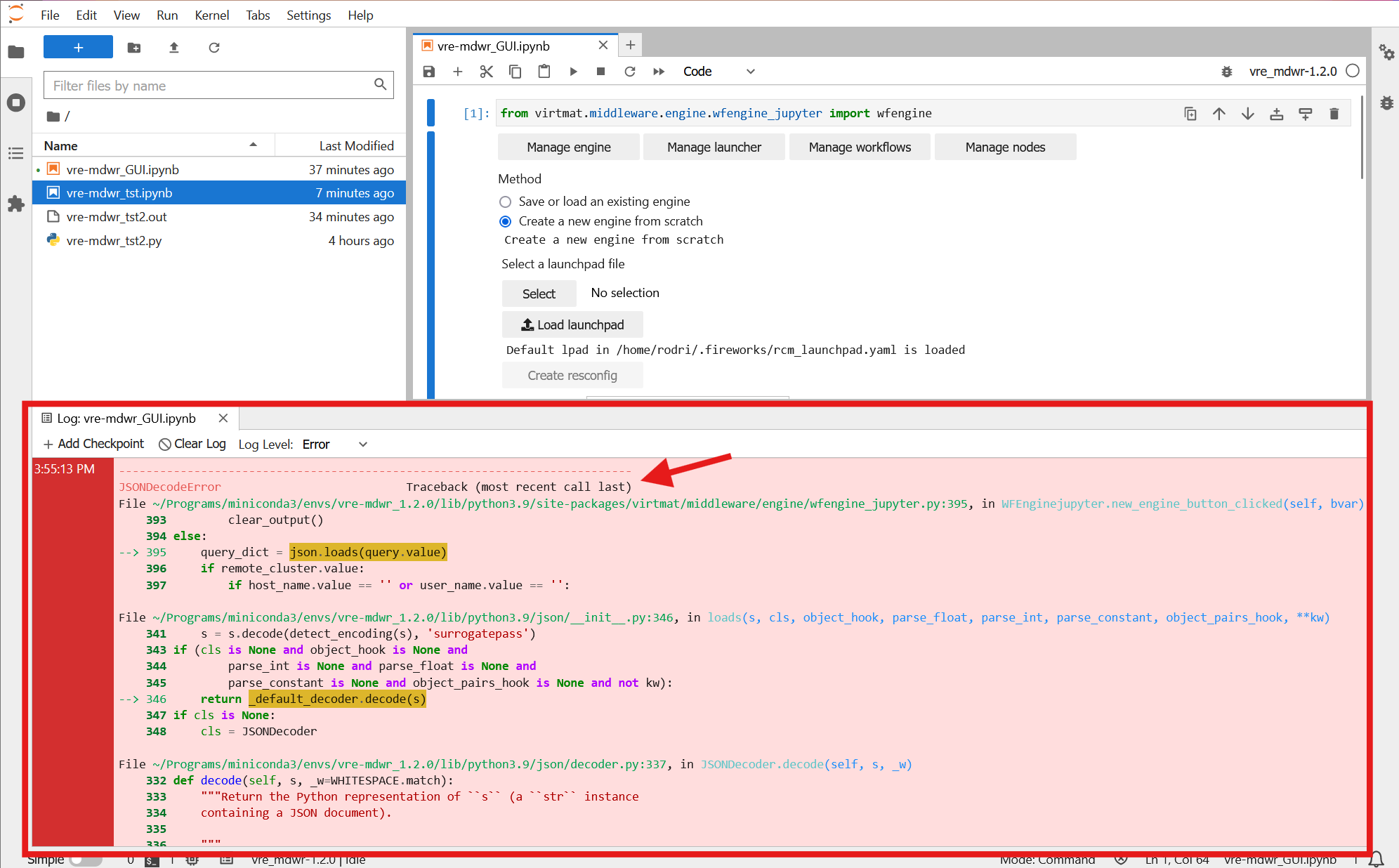Open the cell type Code dropdown

718,72
